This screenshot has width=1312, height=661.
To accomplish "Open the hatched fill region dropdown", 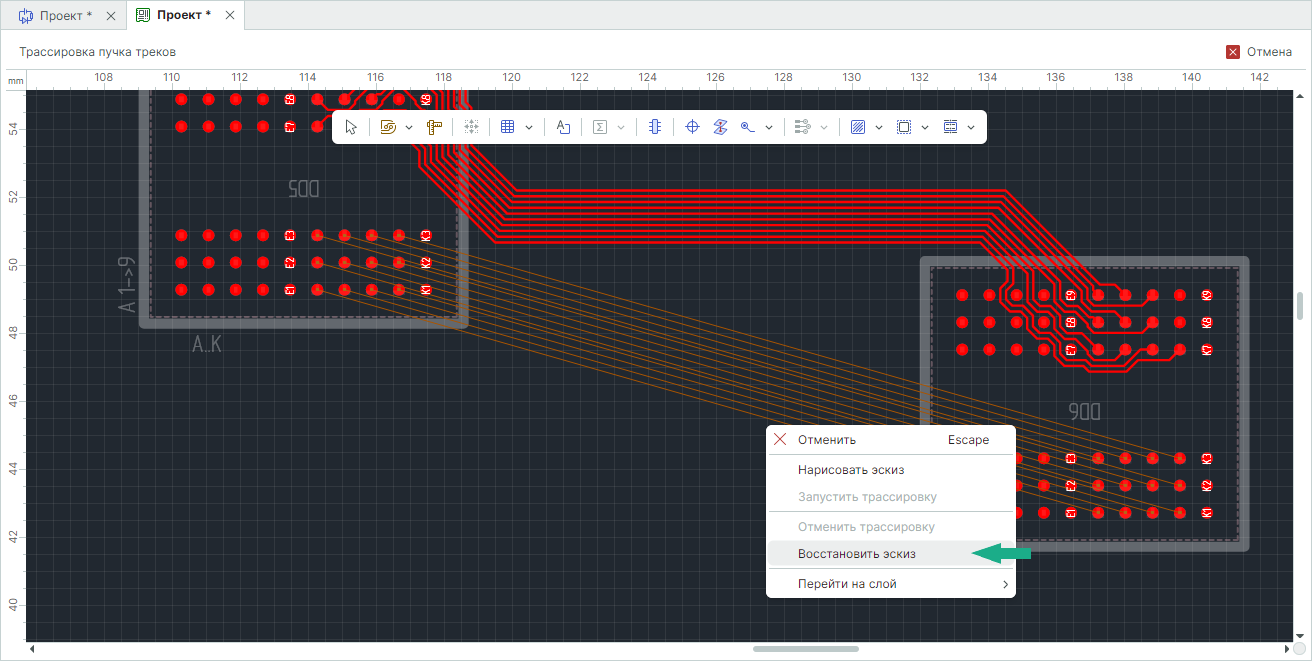I will point(879,127).
